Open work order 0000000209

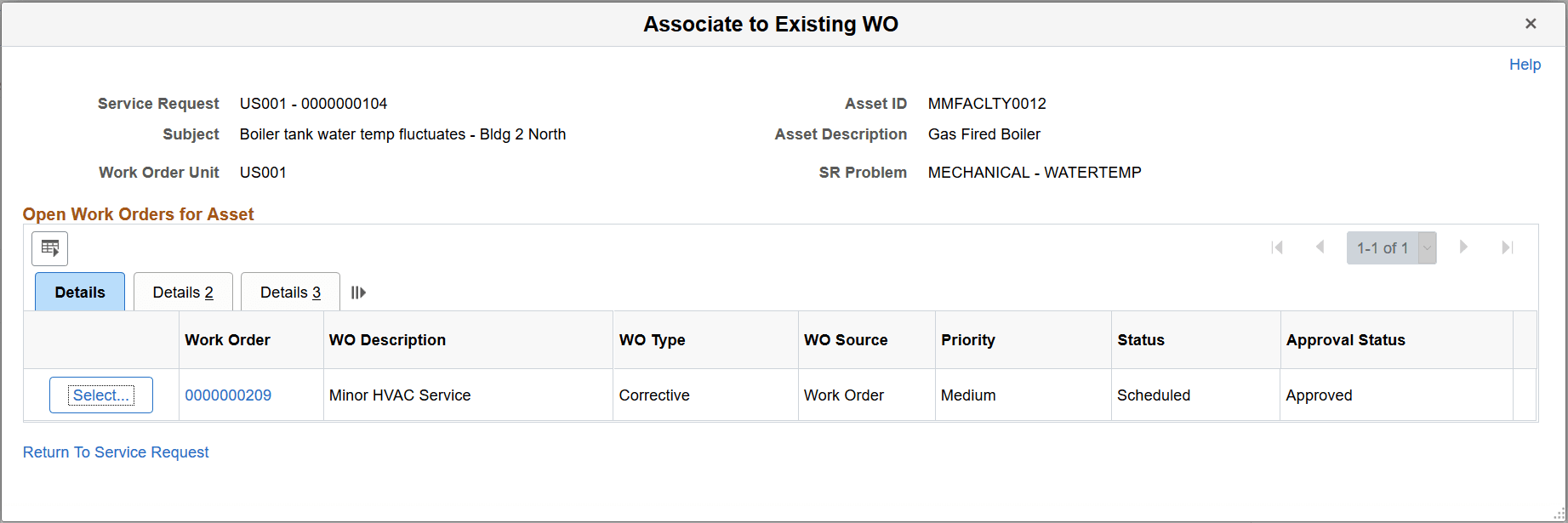(x=228, y=395)
